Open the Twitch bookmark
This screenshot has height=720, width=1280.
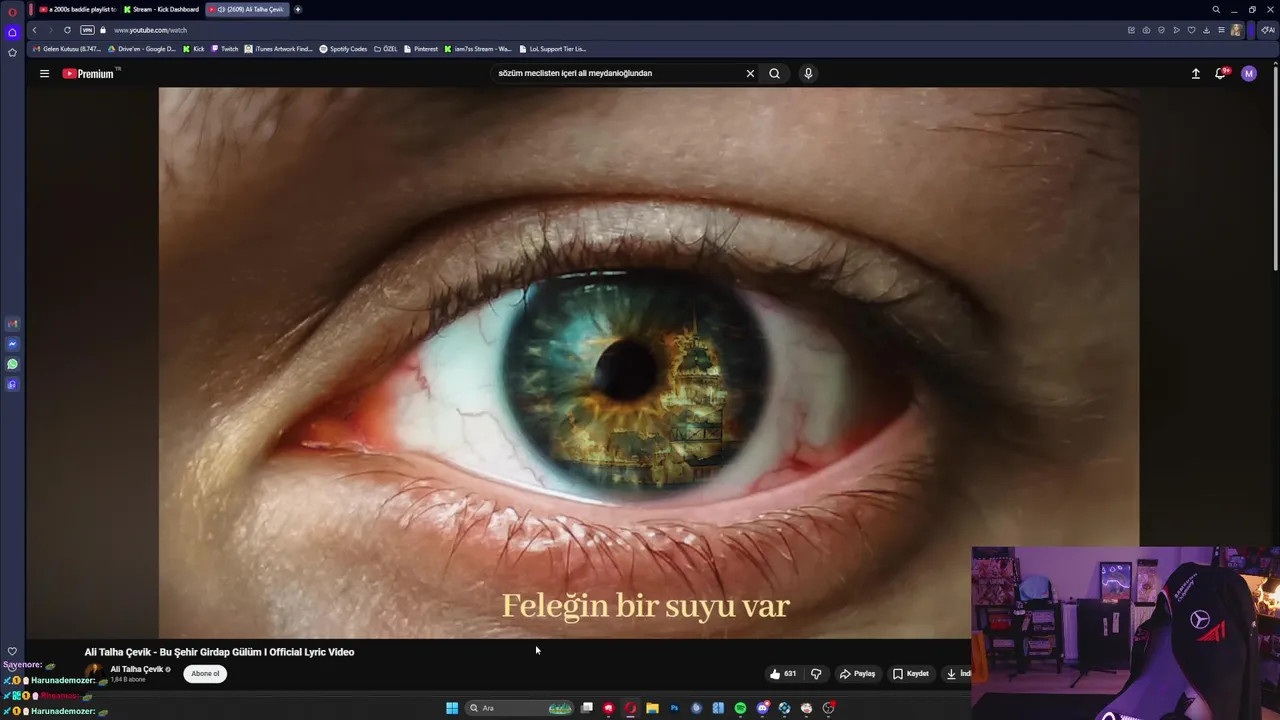225,49
